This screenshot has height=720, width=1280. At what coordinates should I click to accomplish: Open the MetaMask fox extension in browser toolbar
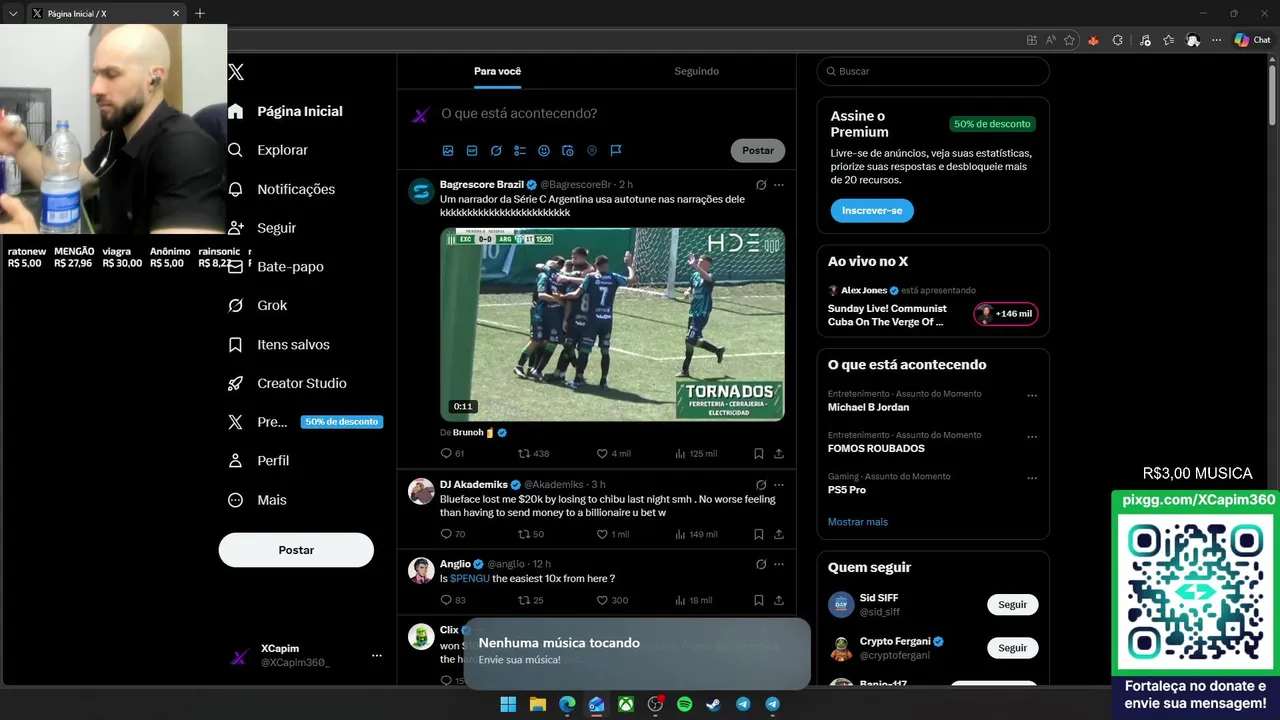[x=1093, y=40]
